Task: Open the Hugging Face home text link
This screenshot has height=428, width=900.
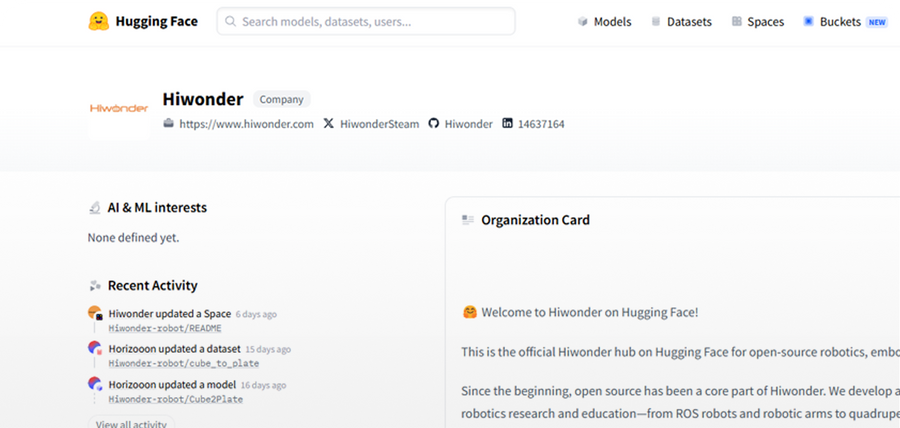Action: (x=156, y=21)
